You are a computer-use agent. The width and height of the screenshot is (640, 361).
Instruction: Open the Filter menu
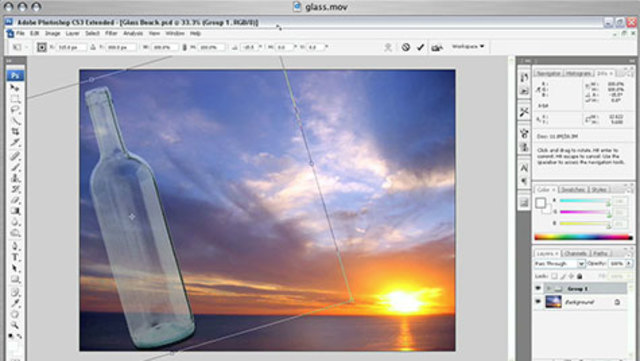point(111,33)
